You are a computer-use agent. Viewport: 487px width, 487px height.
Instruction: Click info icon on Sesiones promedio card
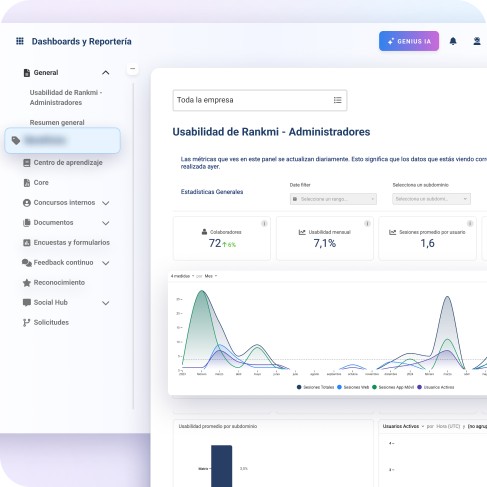[470, 223]
